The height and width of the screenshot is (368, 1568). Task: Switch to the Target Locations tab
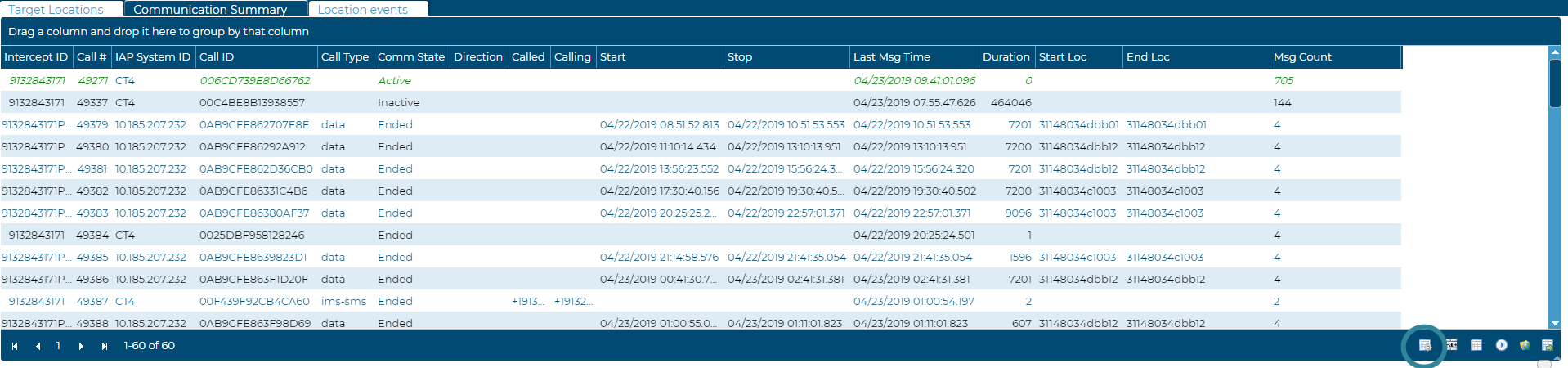click(x=56, y=9)
